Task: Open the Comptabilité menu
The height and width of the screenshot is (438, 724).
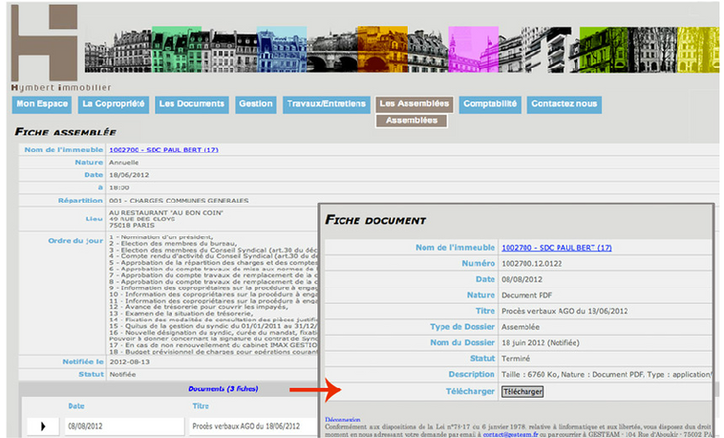Action: (x=490, y=104)
